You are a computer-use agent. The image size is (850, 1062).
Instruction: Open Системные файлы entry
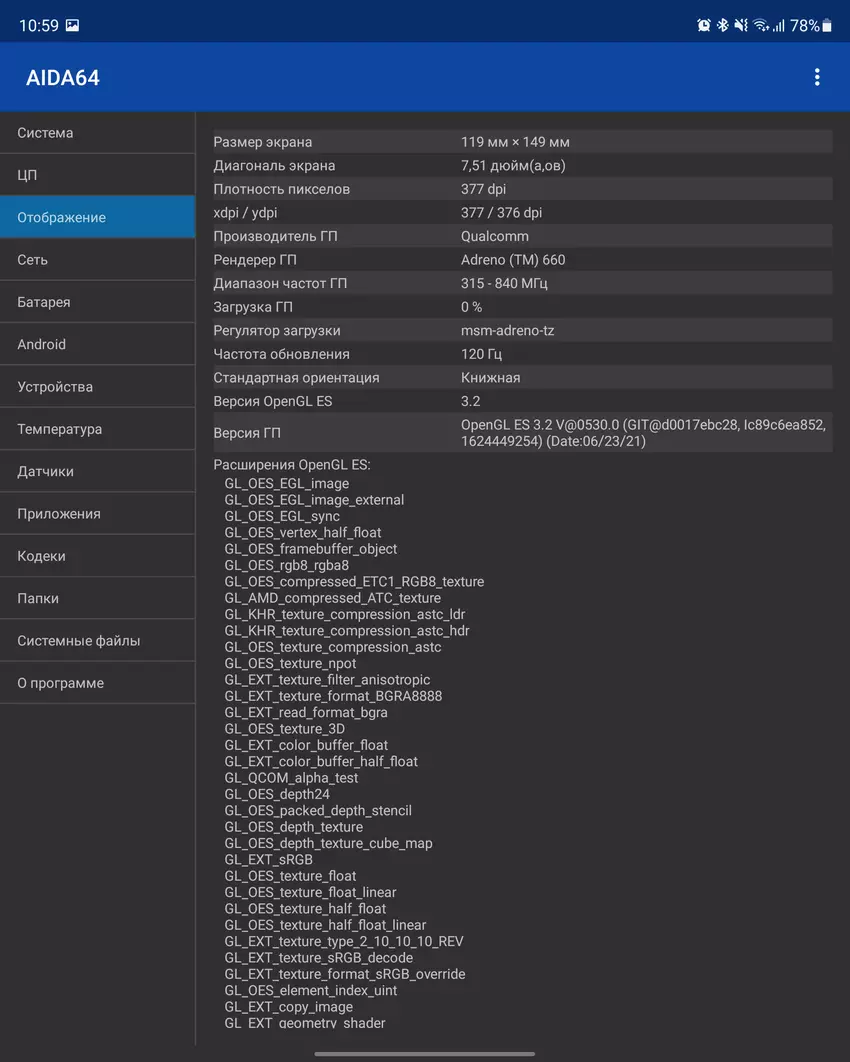tap(97, 641)
